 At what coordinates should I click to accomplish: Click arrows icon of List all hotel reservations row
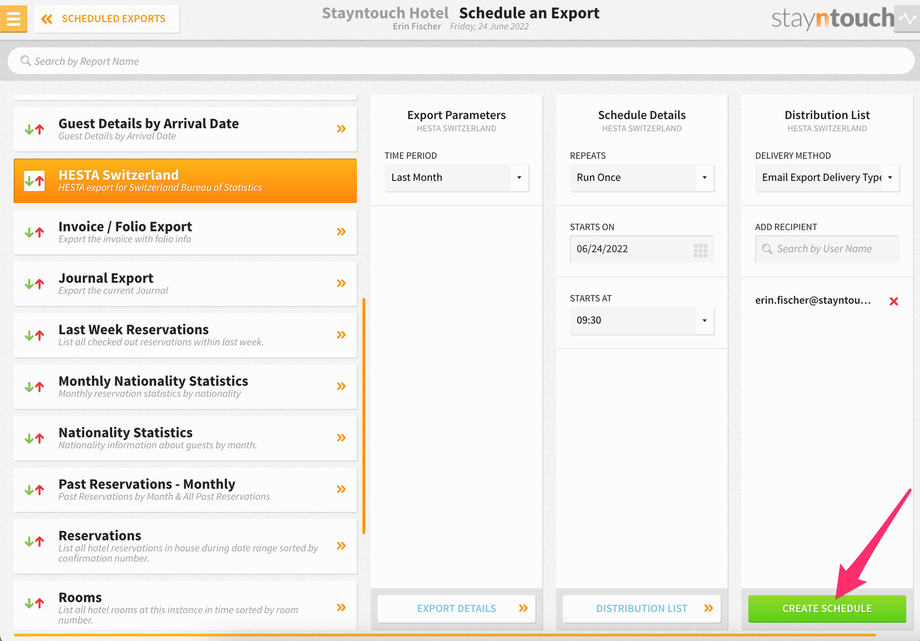[34, 541]
